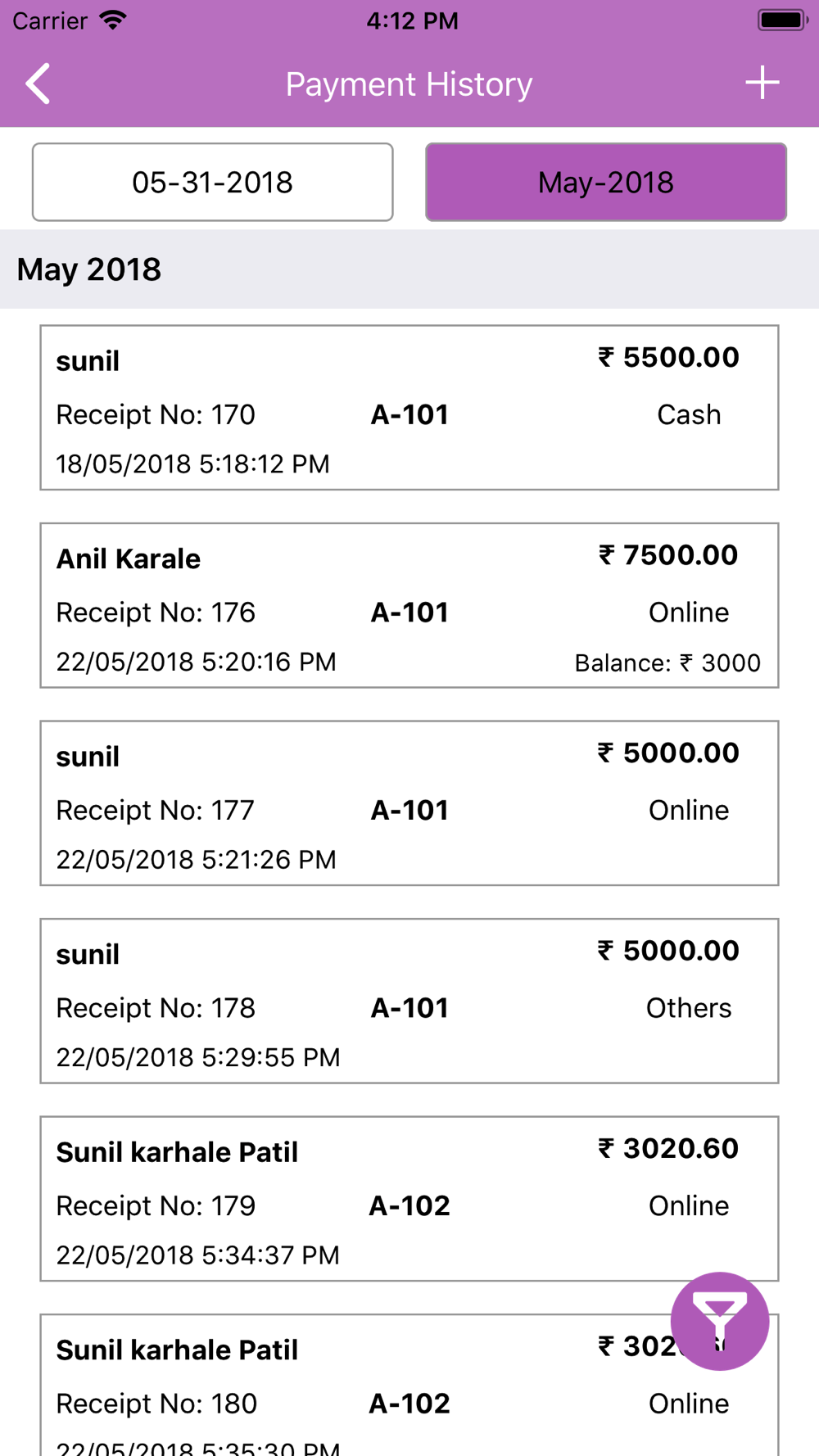The image size is (819, 1456).
Task: Tap the Others payment mode label
Action: coord(689,1008)
